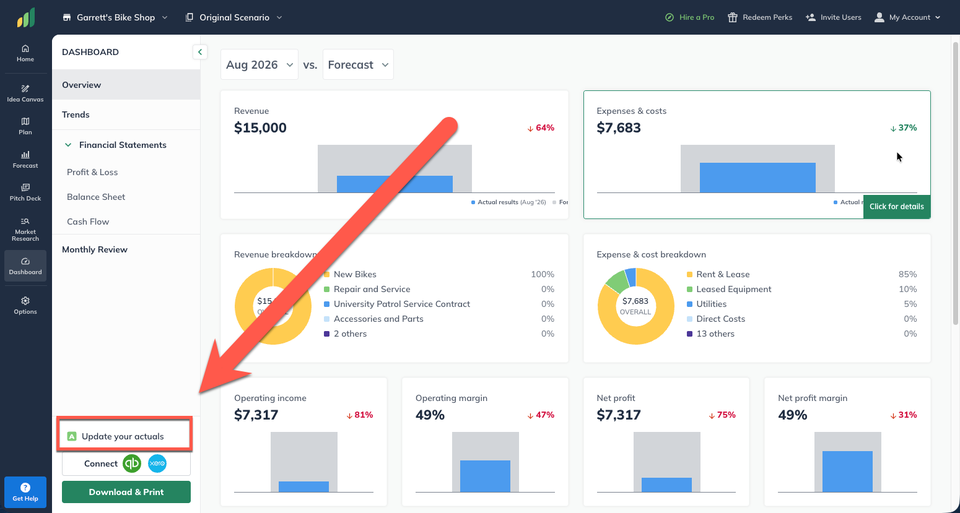Viewport: 960px width, 513px height.
Task: Open the Trends page
Action: tap(126, 114)
